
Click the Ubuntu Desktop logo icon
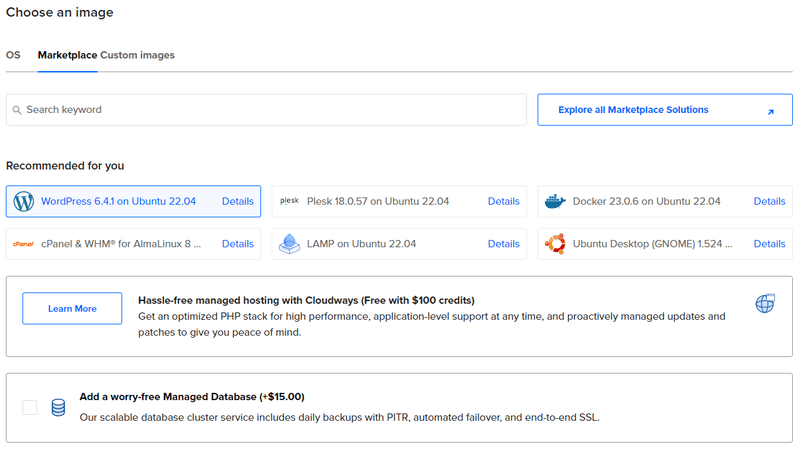(555, 244)
